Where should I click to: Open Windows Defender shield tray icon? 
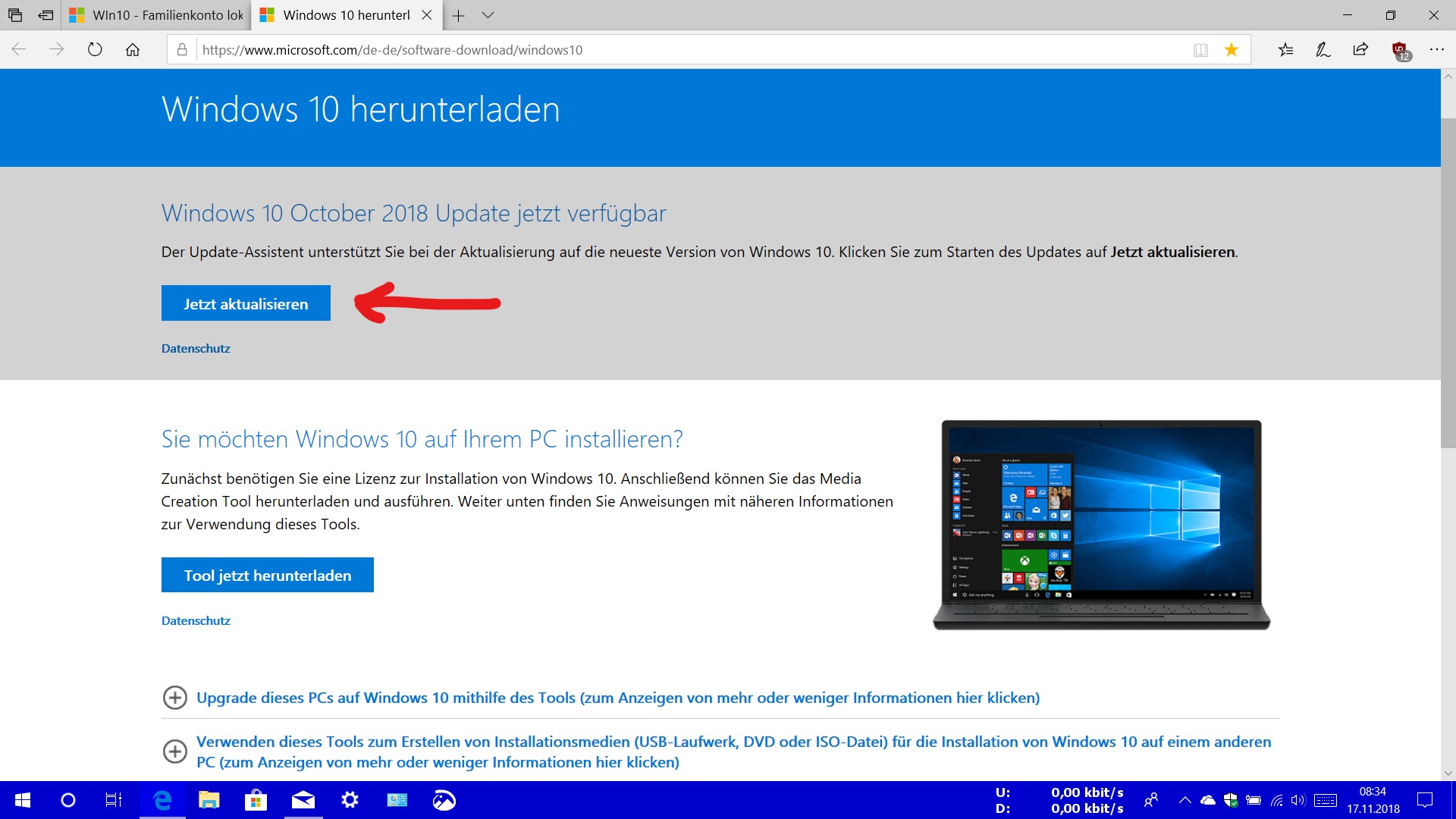(x=1231, y=800)
